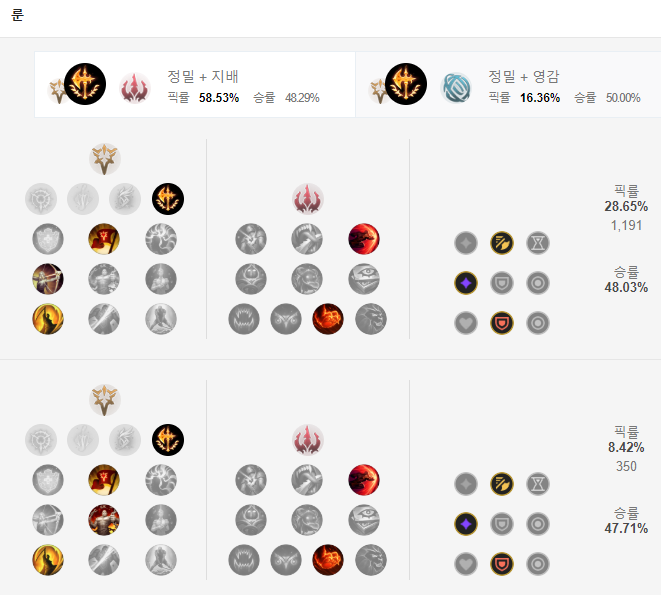Click Triumph rune in the 28.65% build

pos(104,239)
